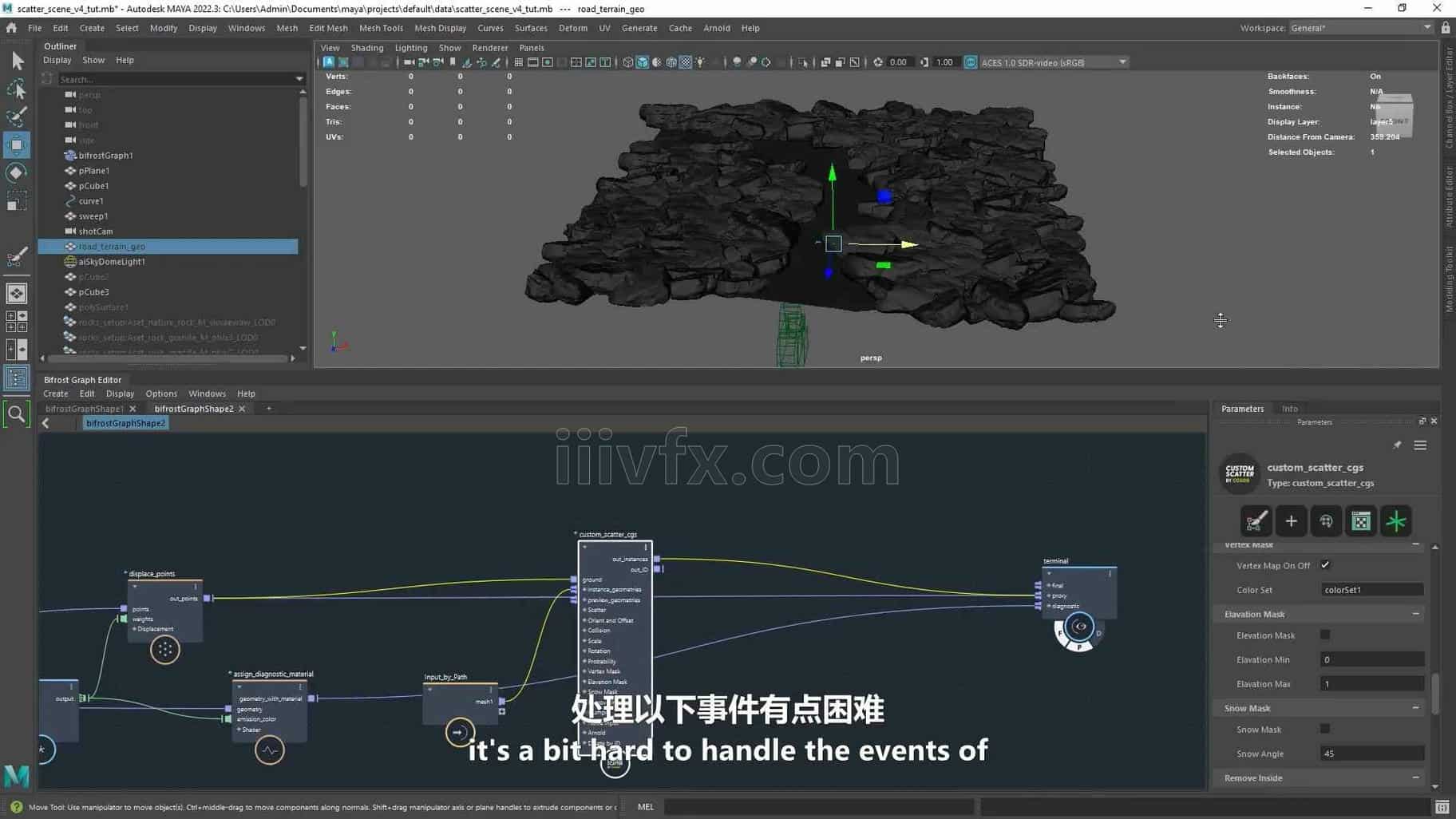This screenshot has height=819, width=1456.
Task: Open Bifrost editor Options menu
Action: [x=161, y=394]
